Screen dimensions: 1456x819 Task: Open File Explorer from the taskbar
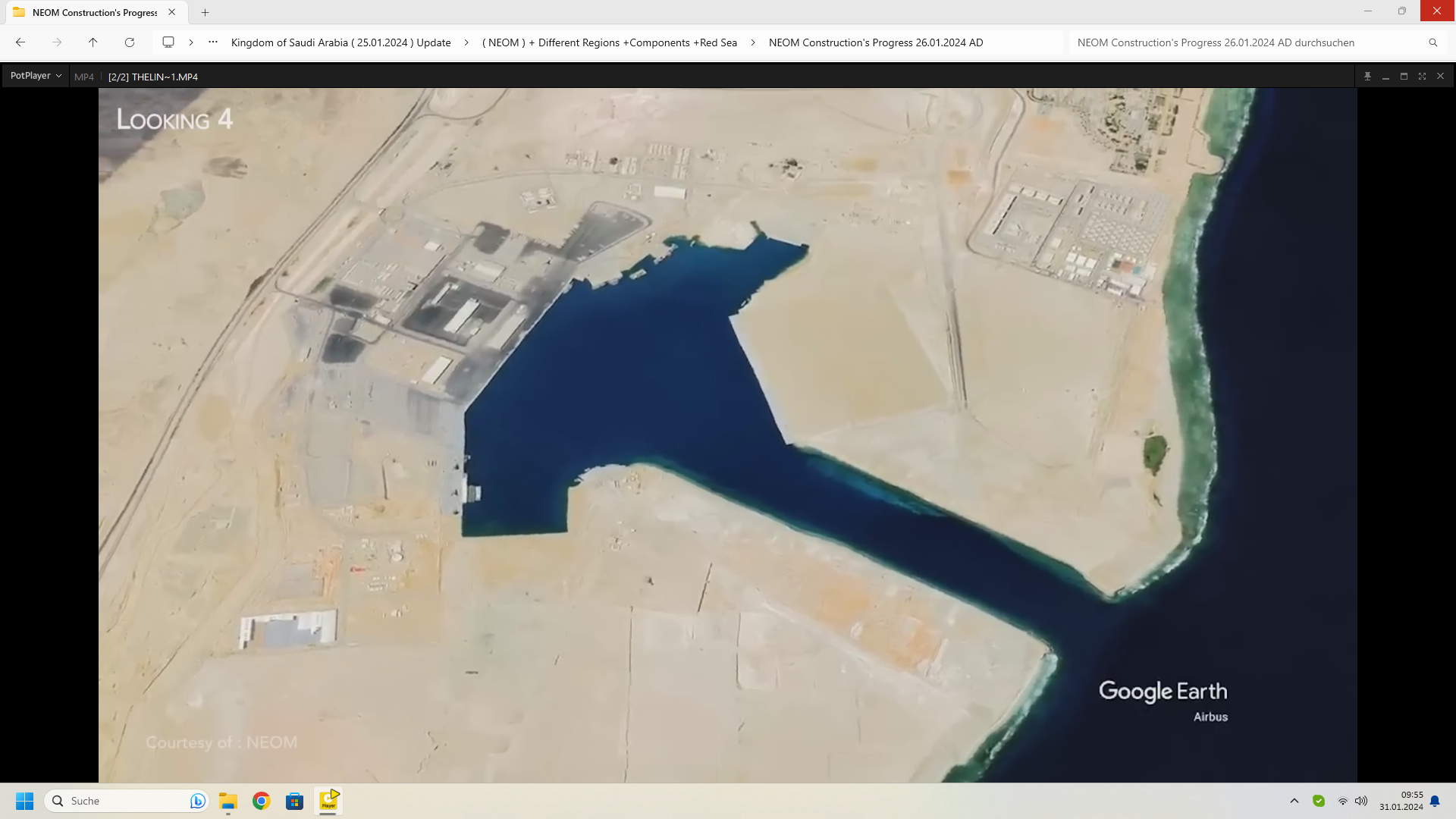point(228,801)
